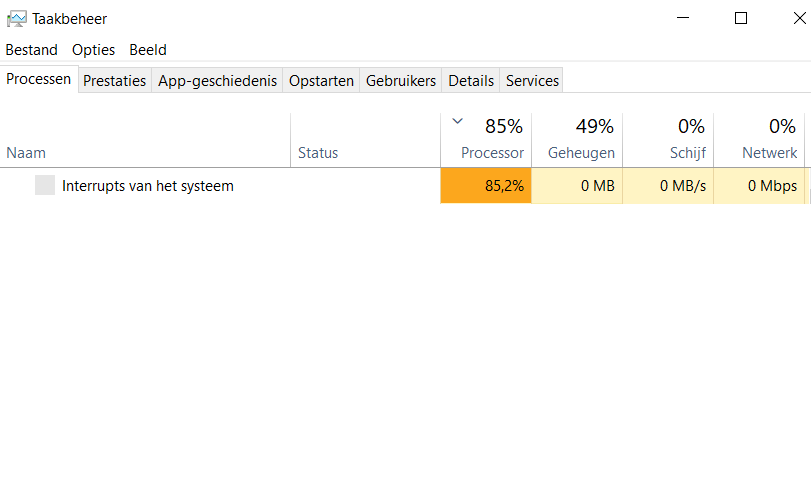
Task: Open the Opties menu
Action: (93, 50)
